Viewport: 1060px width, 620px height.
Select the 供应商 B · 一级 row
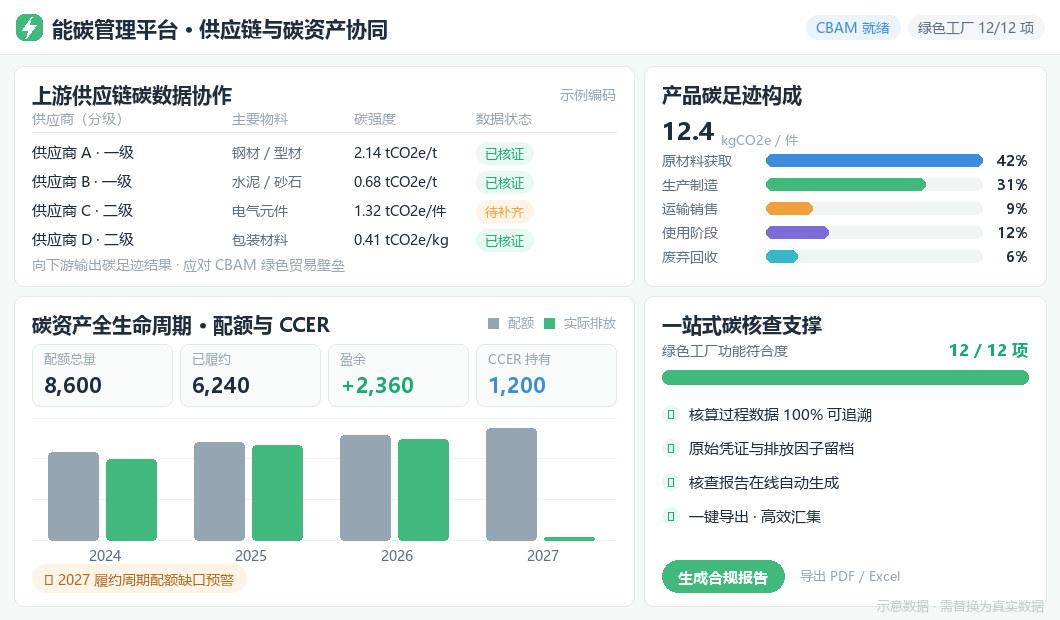coord(324,182)
